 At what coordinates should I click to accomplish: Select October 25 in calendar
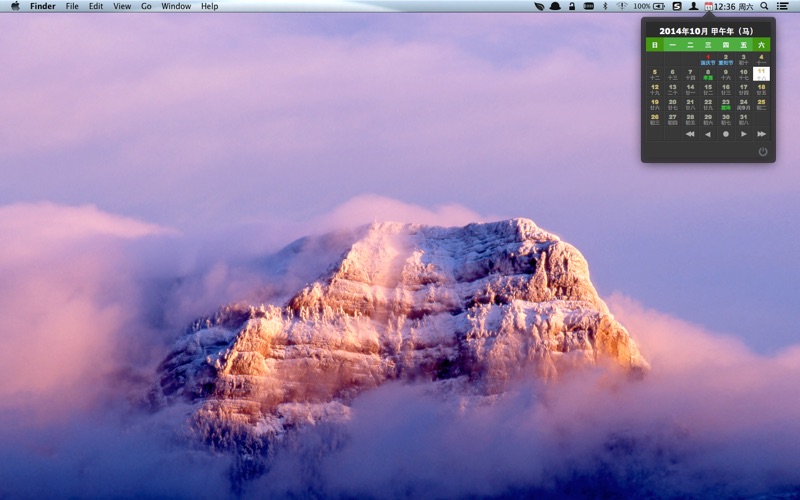point(761,105)
